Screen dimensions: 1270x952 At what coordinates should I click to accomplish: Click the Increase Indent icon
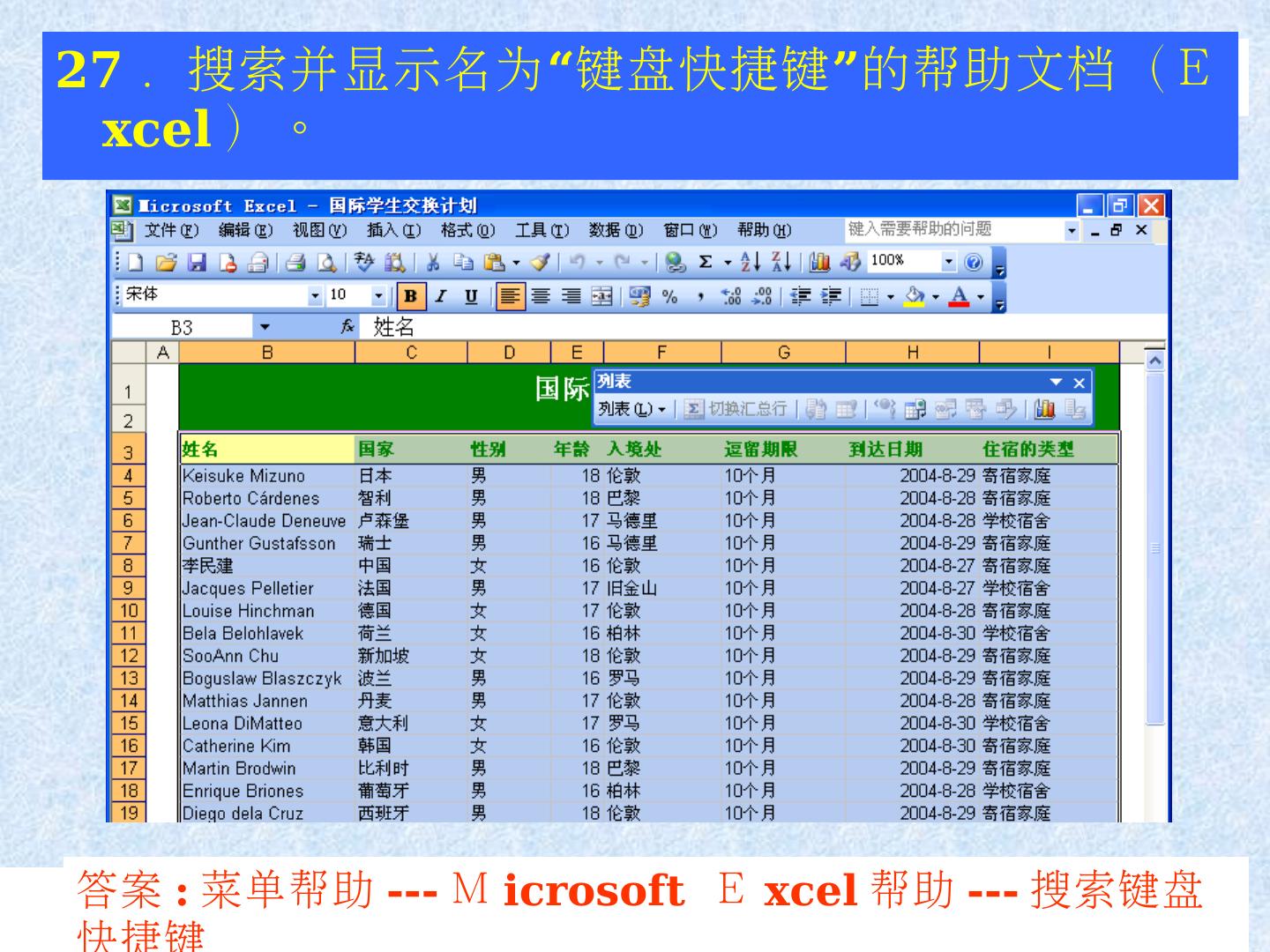(x=830, y=297)
